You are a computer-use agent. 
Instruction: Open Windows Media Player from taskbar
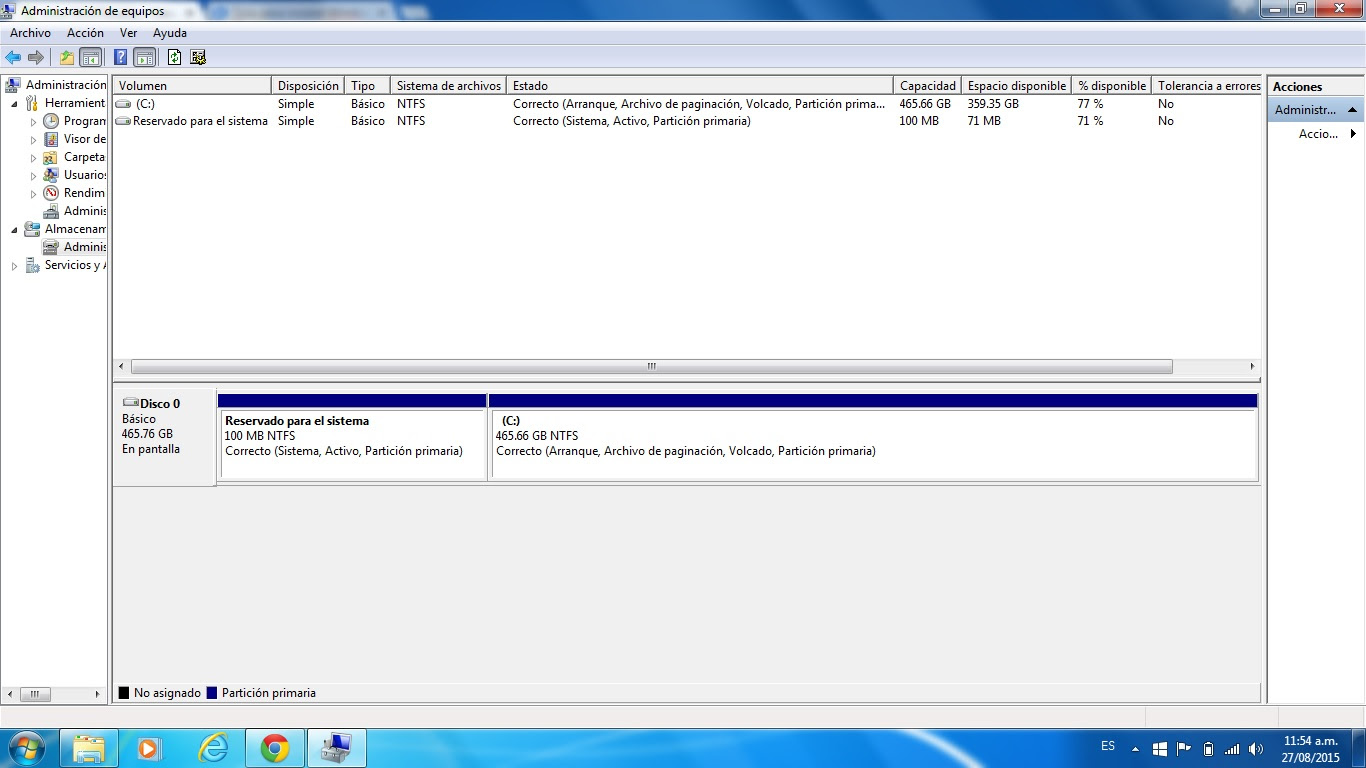point(150,748)
